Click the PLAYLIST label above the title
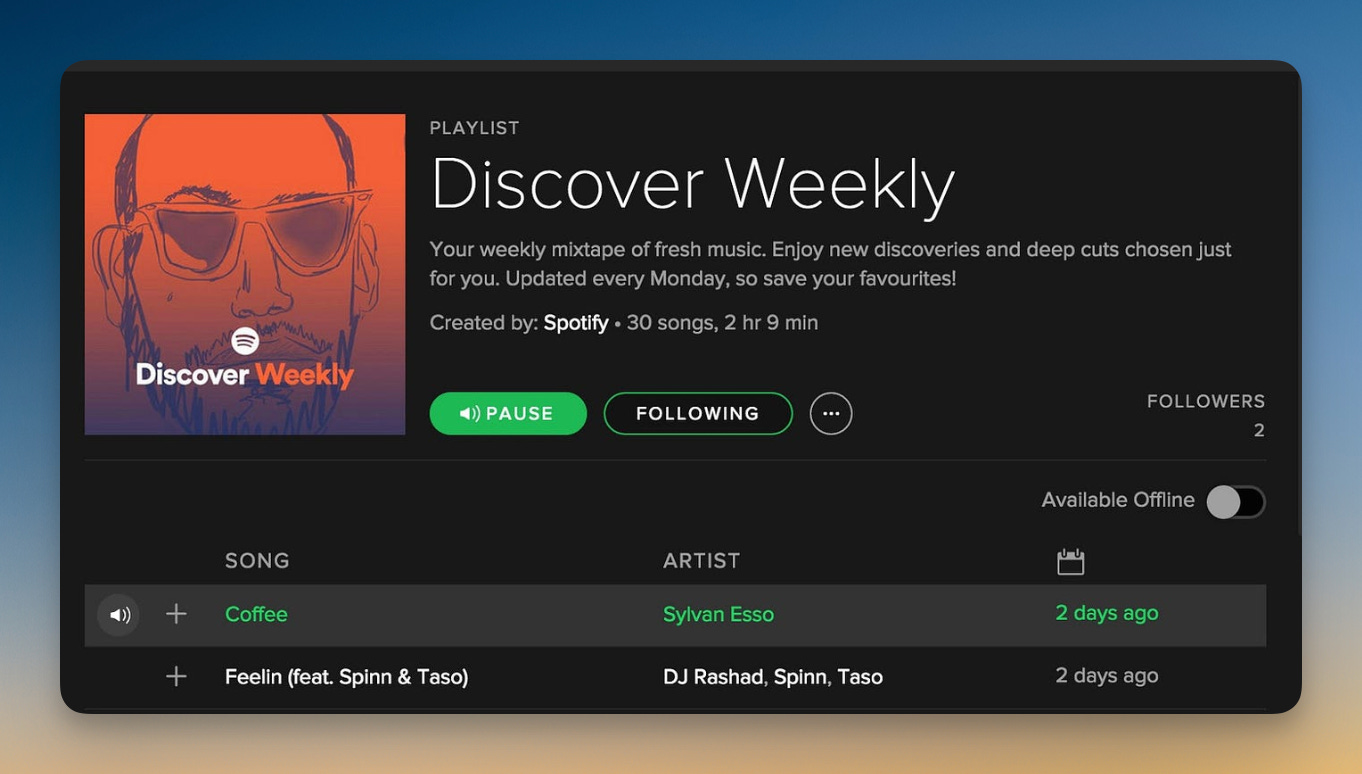The image size is (1362, 774). click(474, 128)
